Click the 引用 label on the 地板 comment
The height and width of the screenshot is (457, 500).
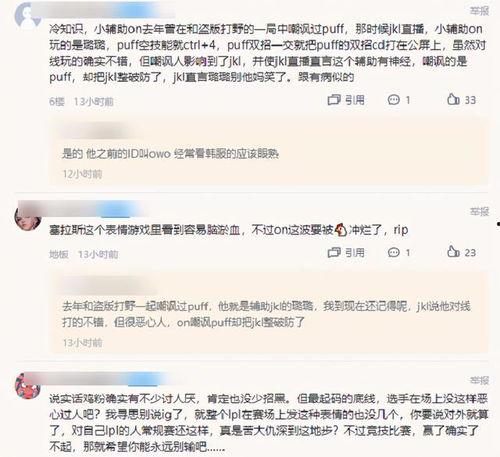(x=355, y=253)
